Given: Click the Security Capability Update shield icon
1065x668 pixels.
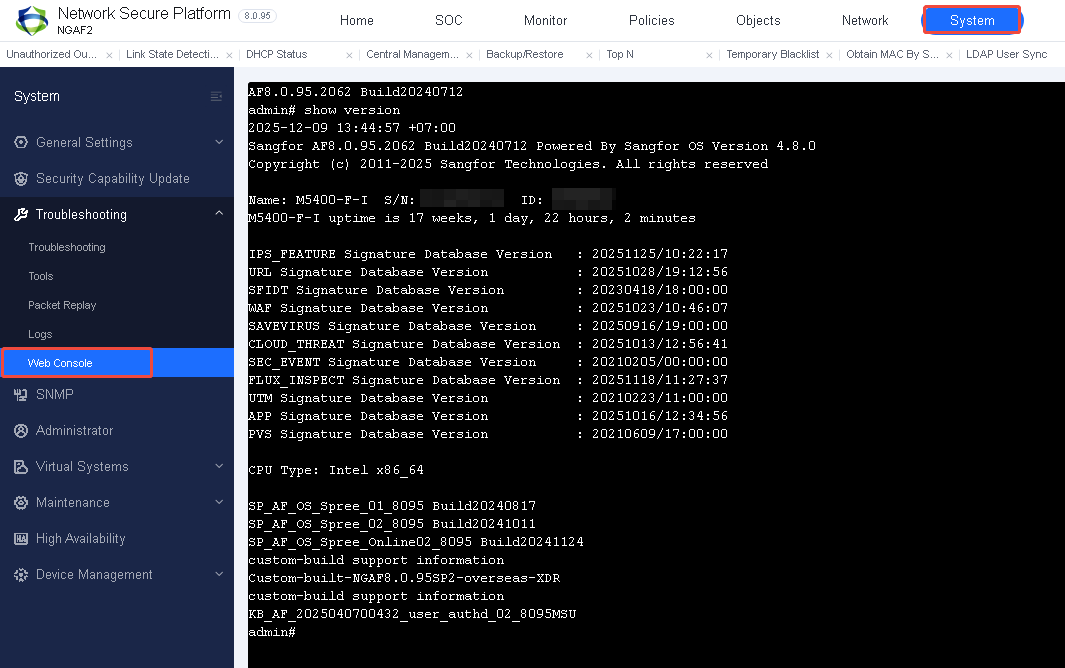Looking at the screenshot, I should point(21,179).
